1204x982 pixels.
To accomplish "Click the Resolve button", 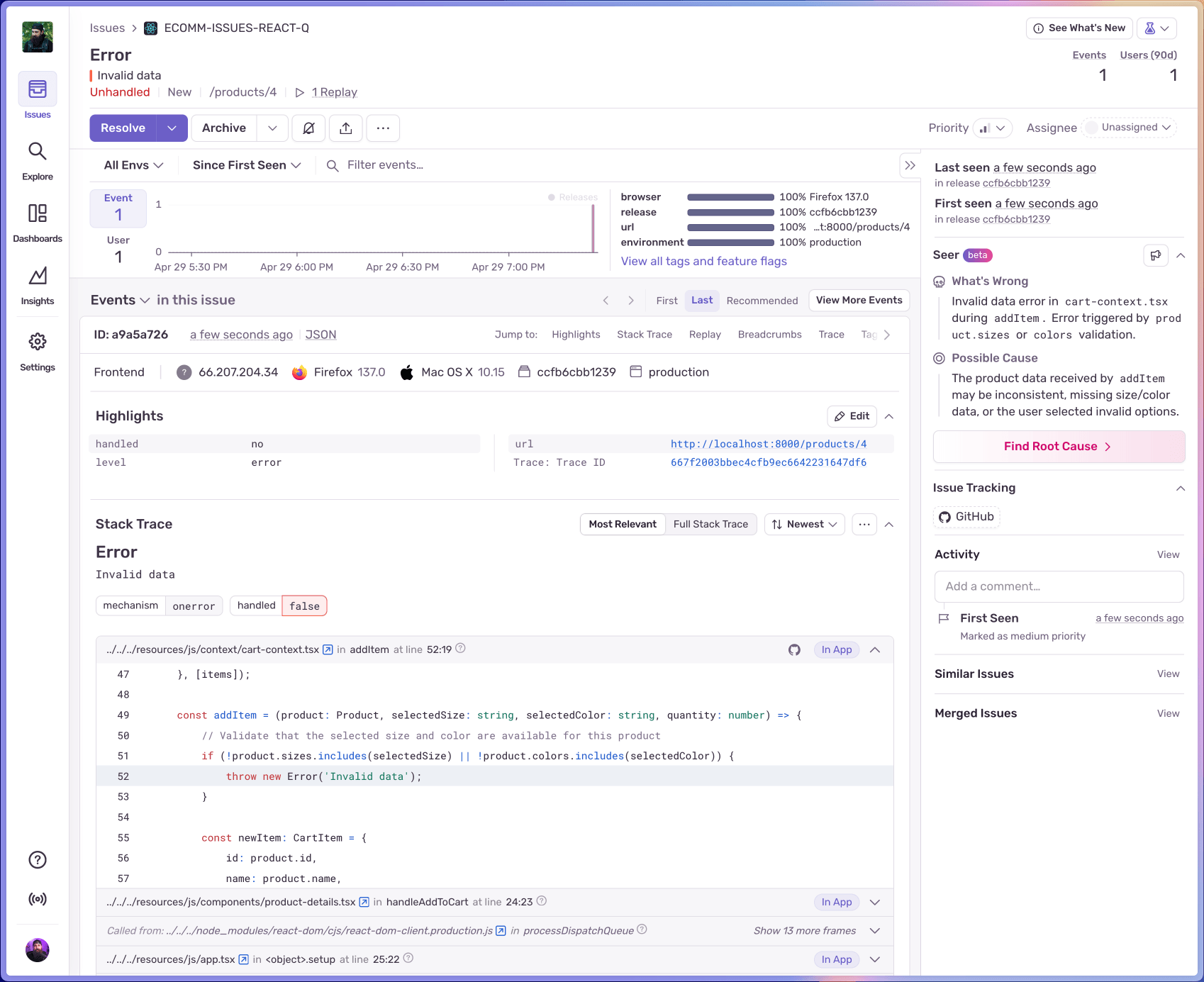I will tap(123, 128).
